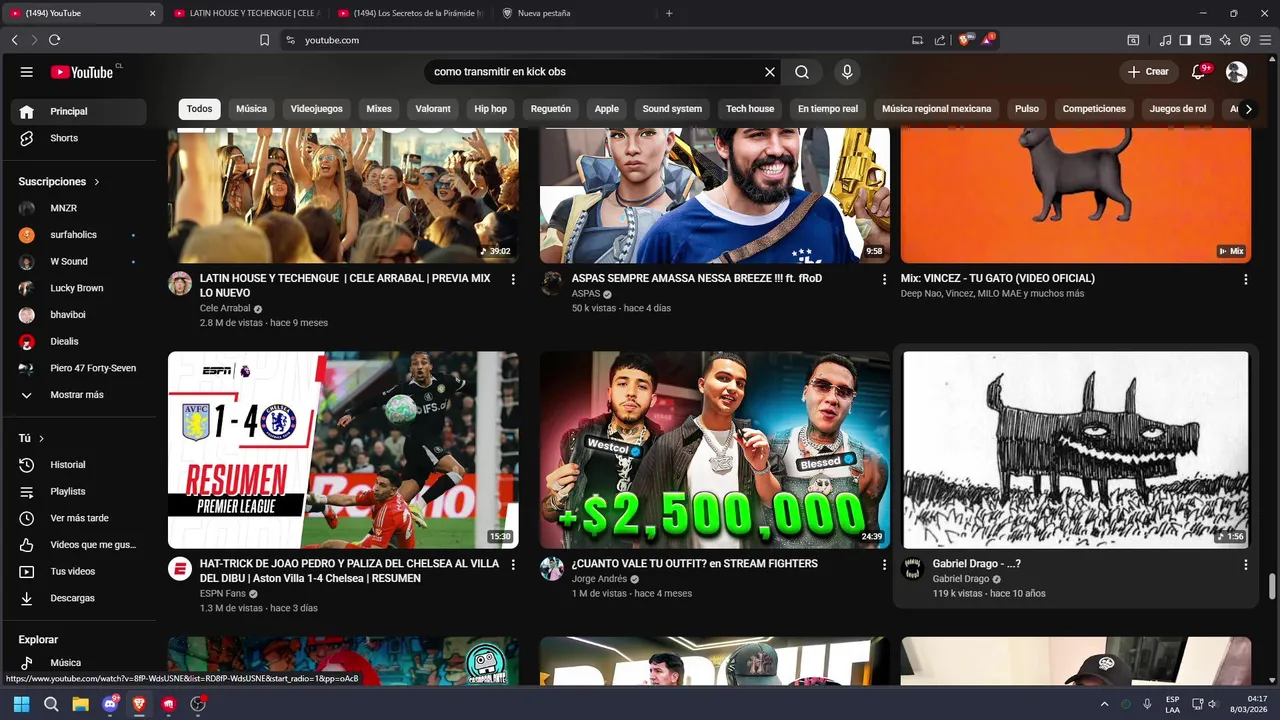Open options for ASPAS SEMPRE AMASSA video
This screenshot has width=1280, height=720.
click(x=884, y=279)
